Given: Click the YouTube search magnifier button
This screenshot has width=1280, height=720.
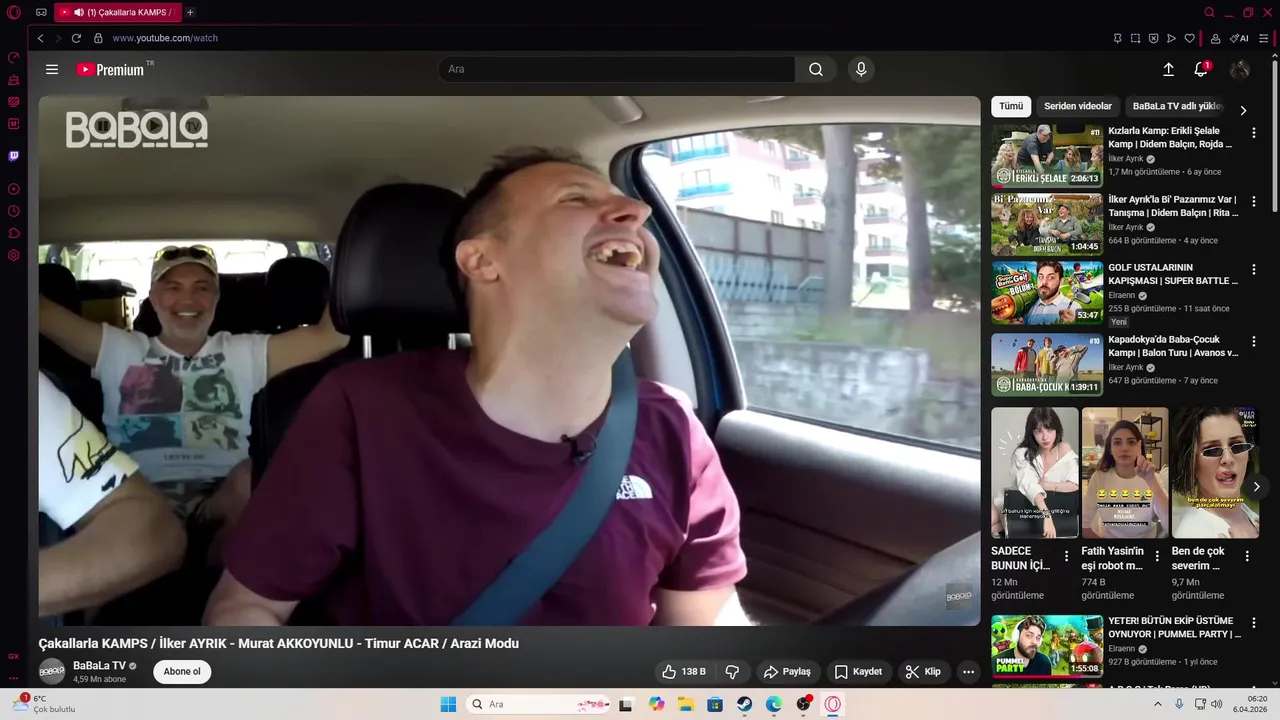Looking at the screenshot, I should pyautogui.click(x=816, y=69).
